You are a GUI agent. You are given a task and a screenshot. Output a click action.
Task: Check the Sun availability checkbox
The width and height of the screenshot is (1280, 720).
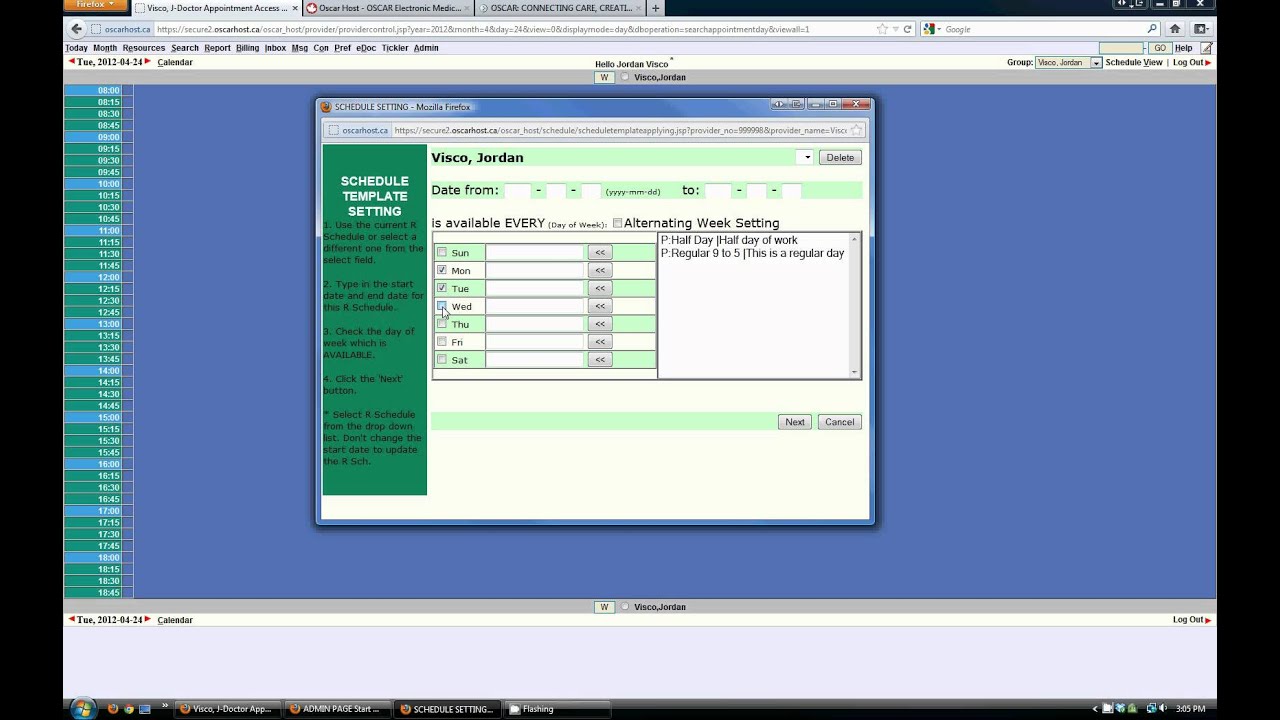[x=442, y=252]
